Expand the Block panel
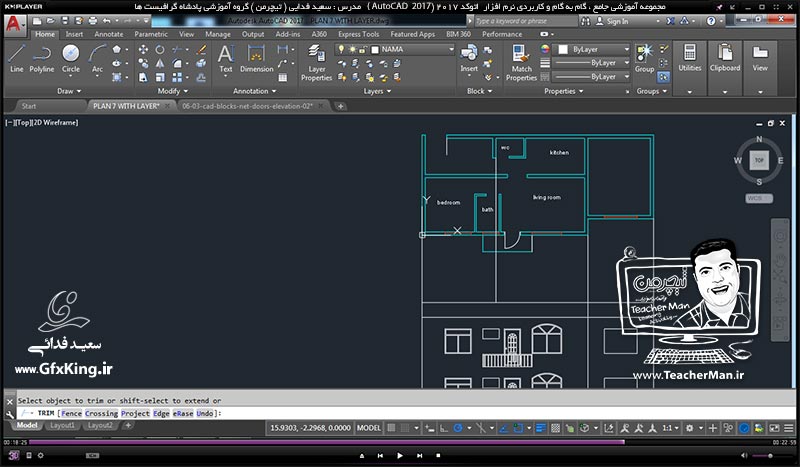The width and height of the screenshot is (800, 467). pos(480,91)
